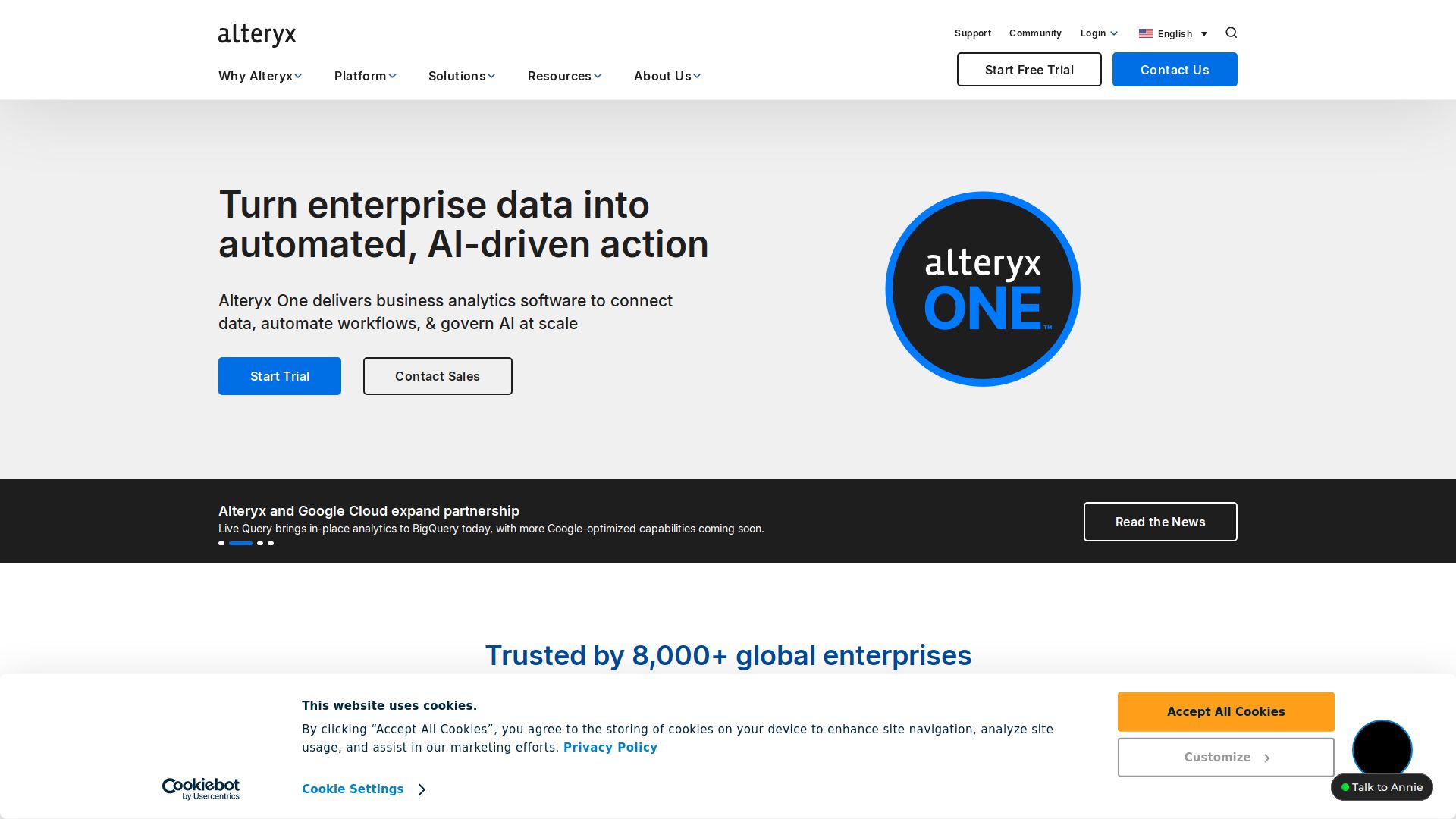Image resolution: width=1456 pixels, height=819 pixels.
Task: Open the Privacy Policy link
Action: (x=610, y=747)
